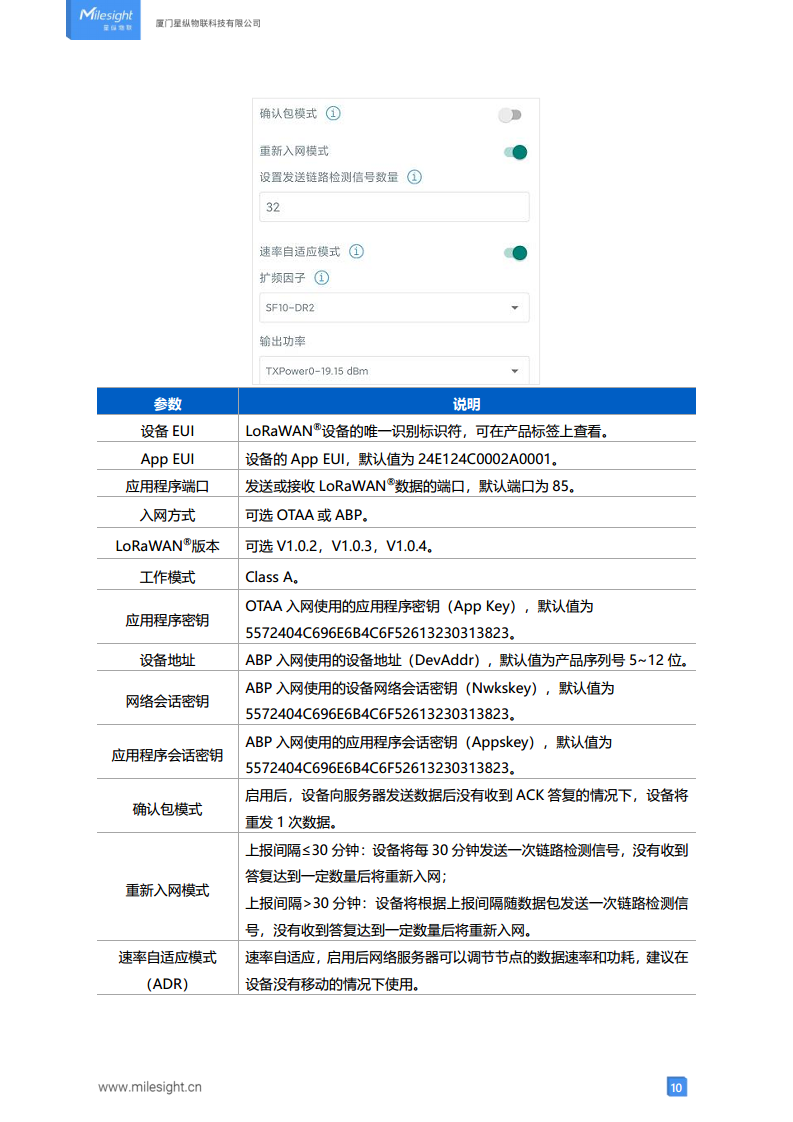Click description containing 24E124C0002A0001

click(x=402, y=459)
